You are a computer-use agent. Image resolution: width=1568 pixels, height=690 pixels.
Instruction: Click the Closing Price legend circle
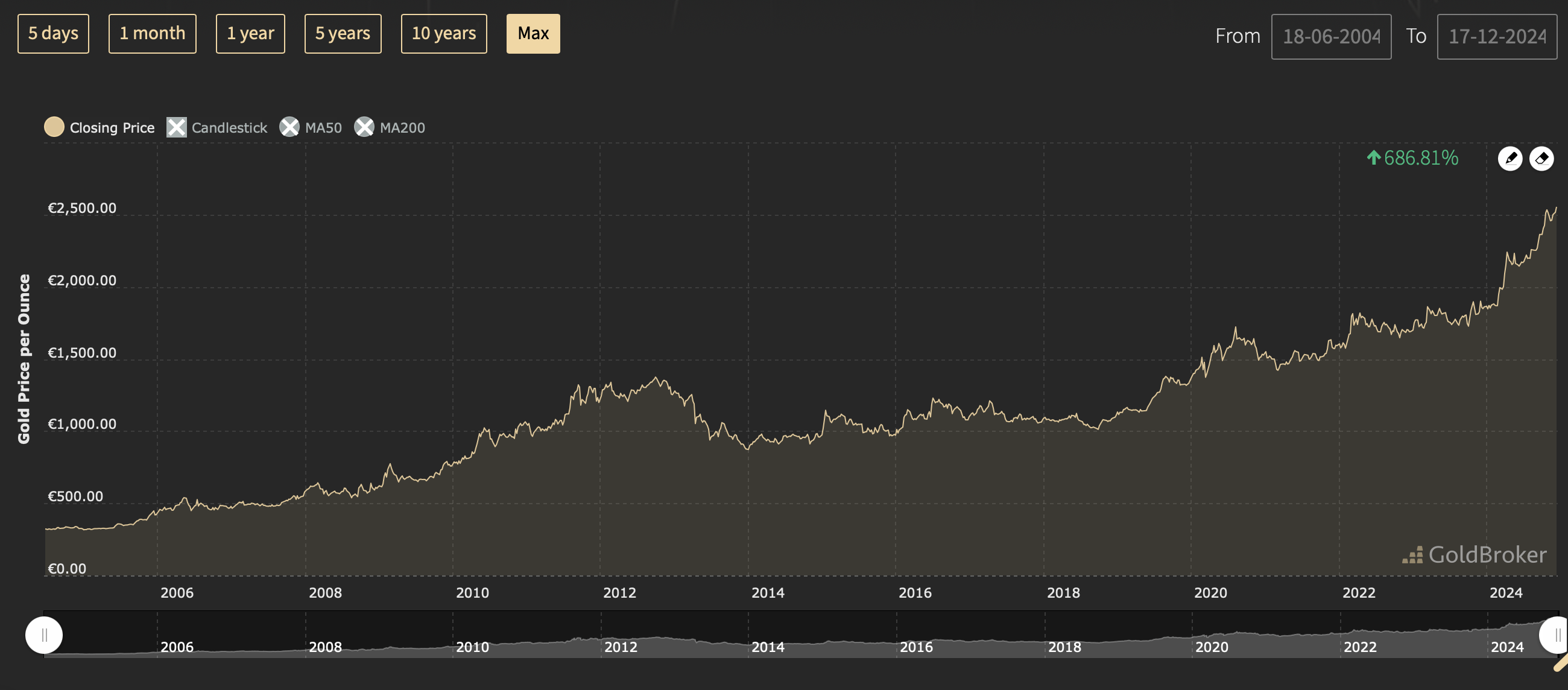pyautogui.click(x=54, y=127)
